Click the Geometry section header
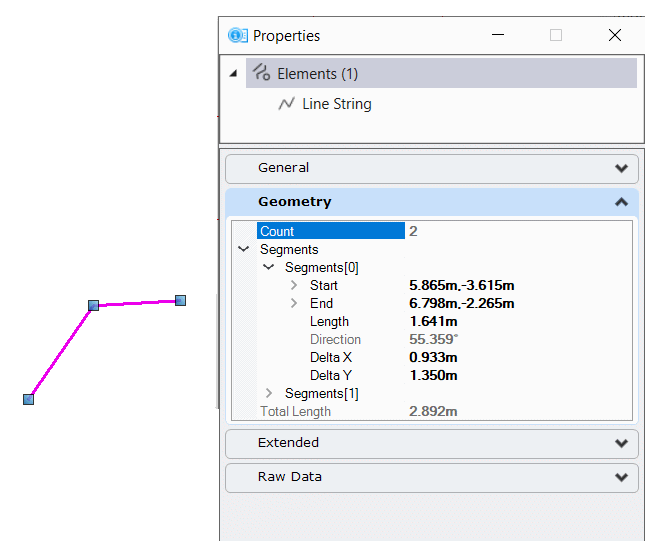Screen dimensions: 667x558 coord(432,202)
